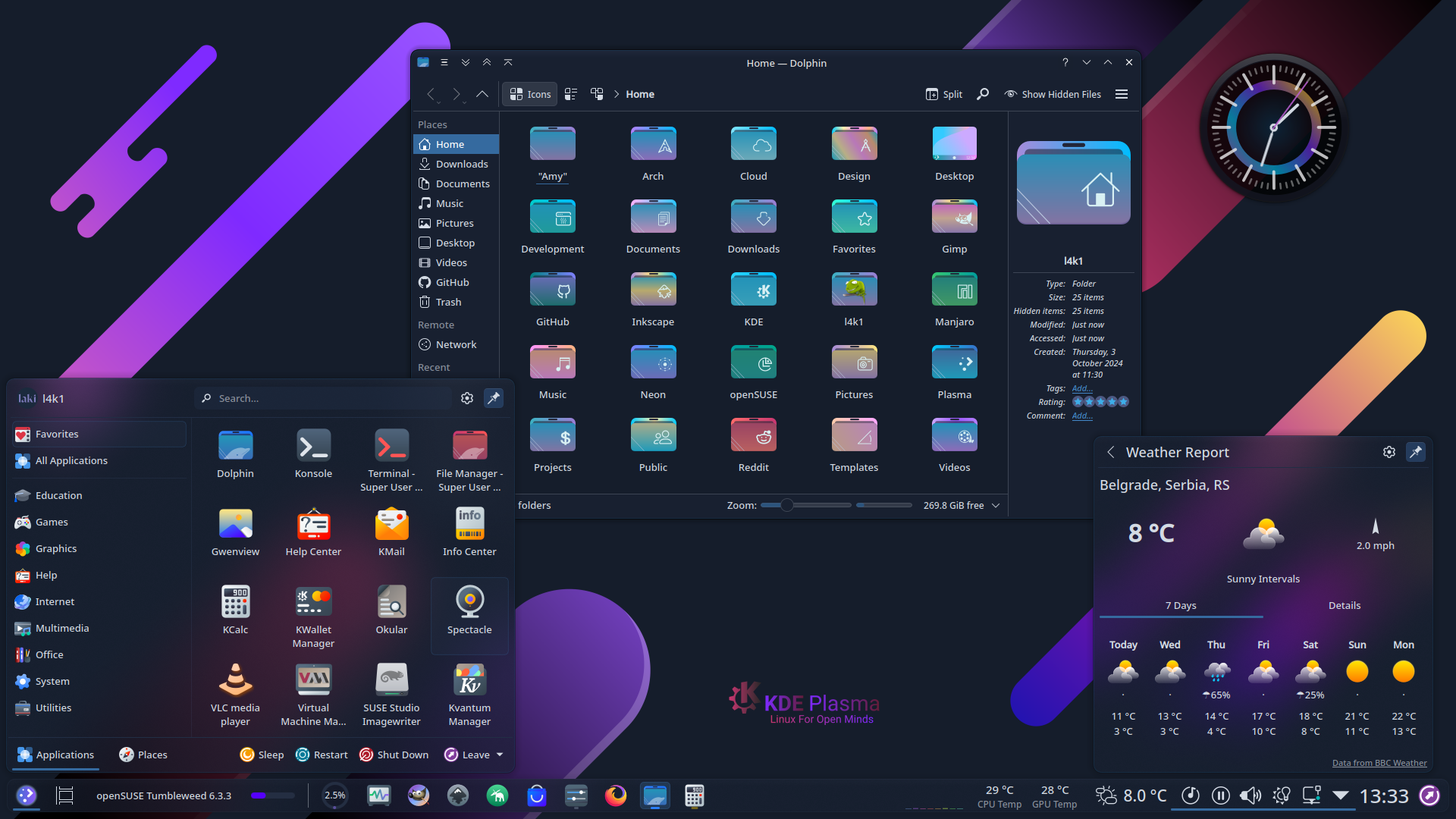Image resolution: width=1456 pixels, height=819 pixels.
Task: Launch Gwenview from the app menu
Action: (235, 532)
